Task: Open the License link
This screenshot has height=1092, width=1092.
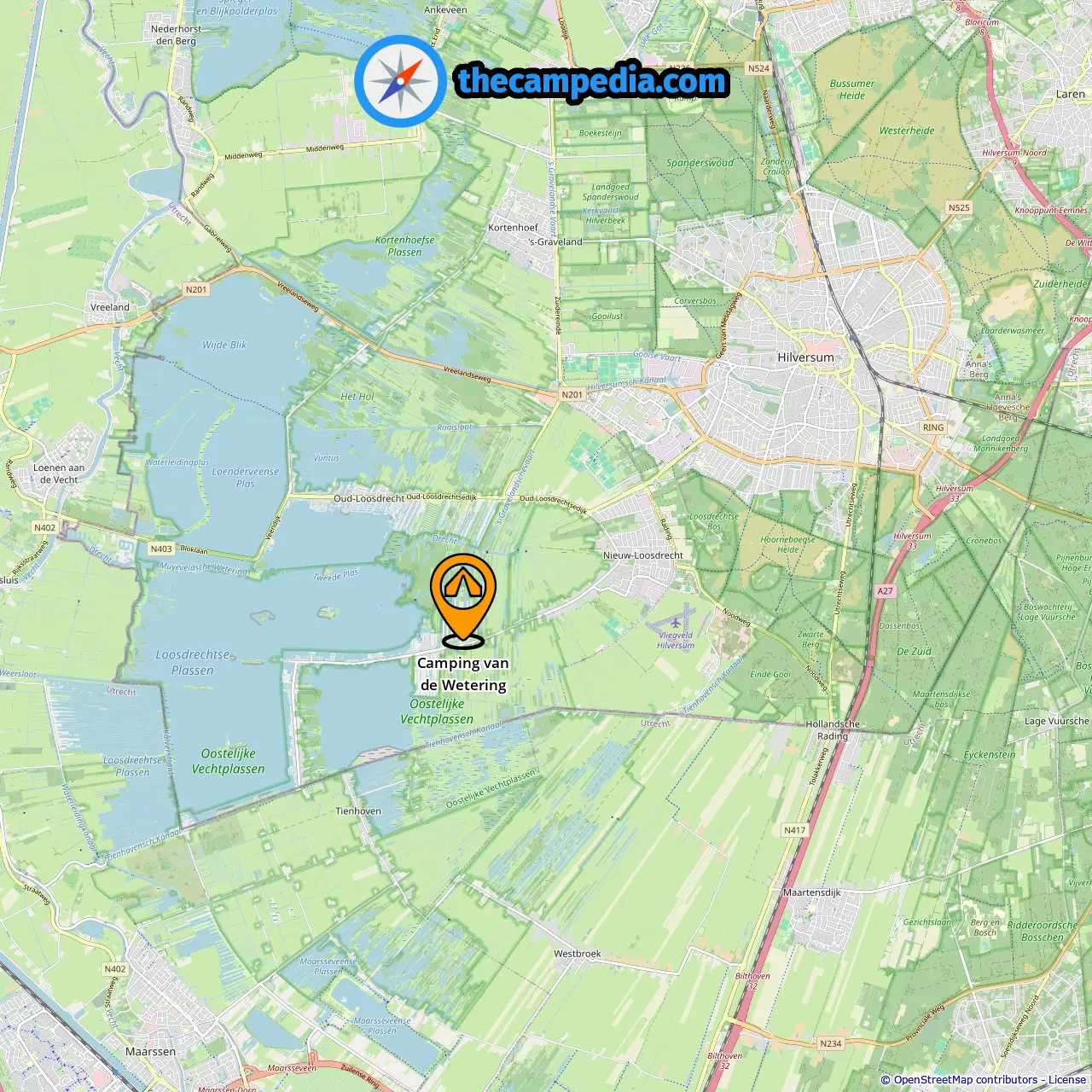Action: 1067,1080
